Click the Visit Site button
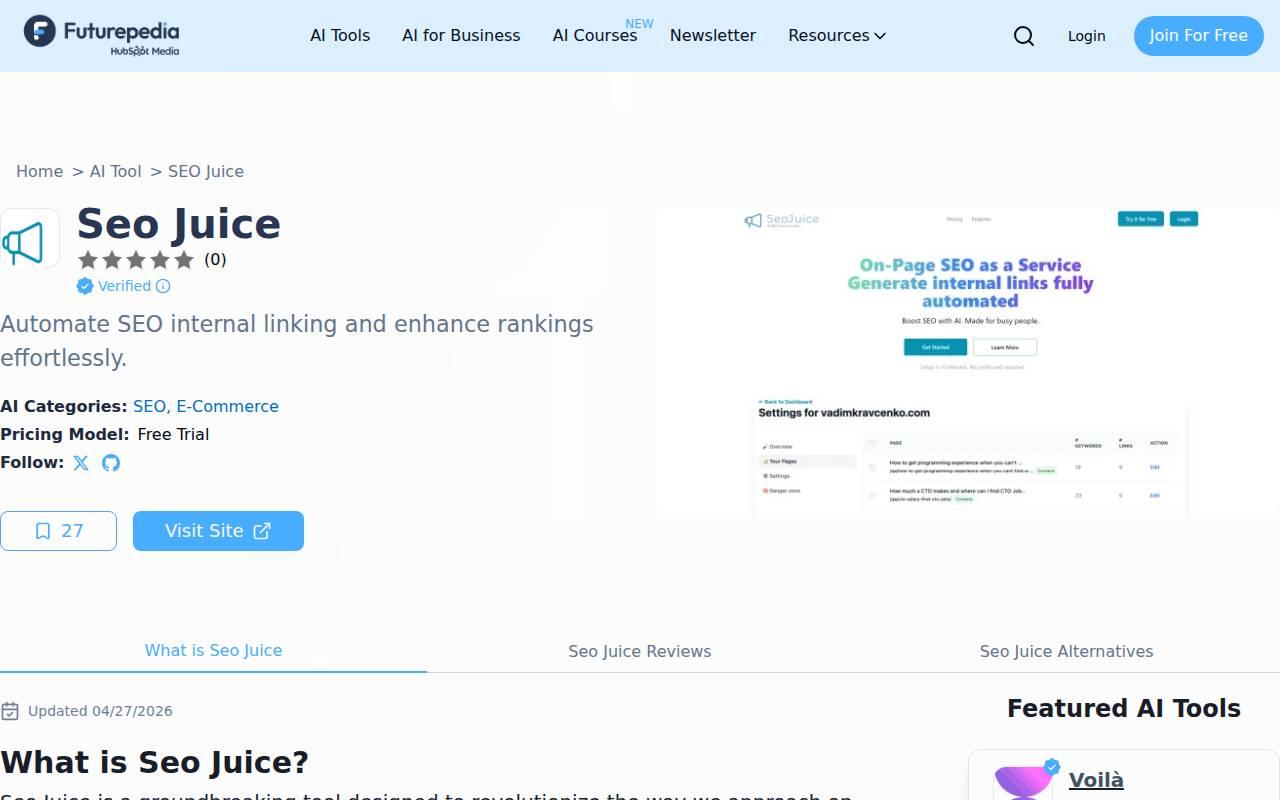The image size is (1280, 800). point(218,531)
